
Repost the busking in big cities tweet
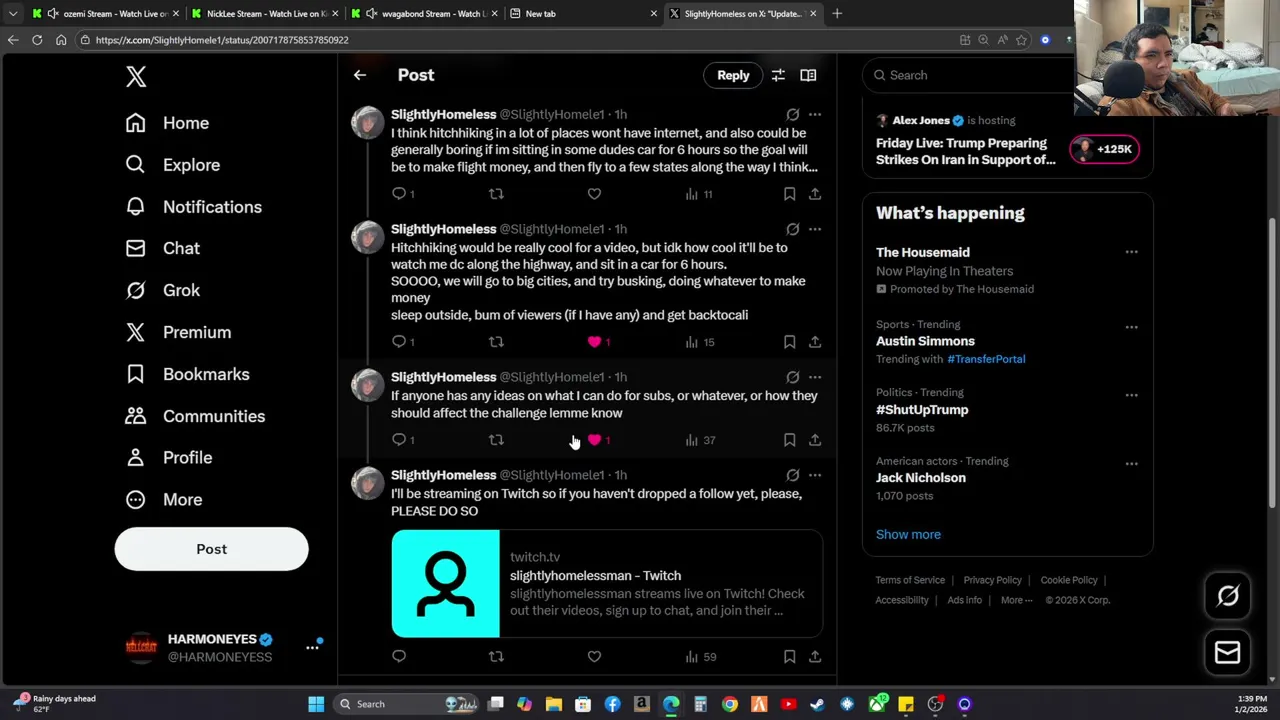pos(496,342)
